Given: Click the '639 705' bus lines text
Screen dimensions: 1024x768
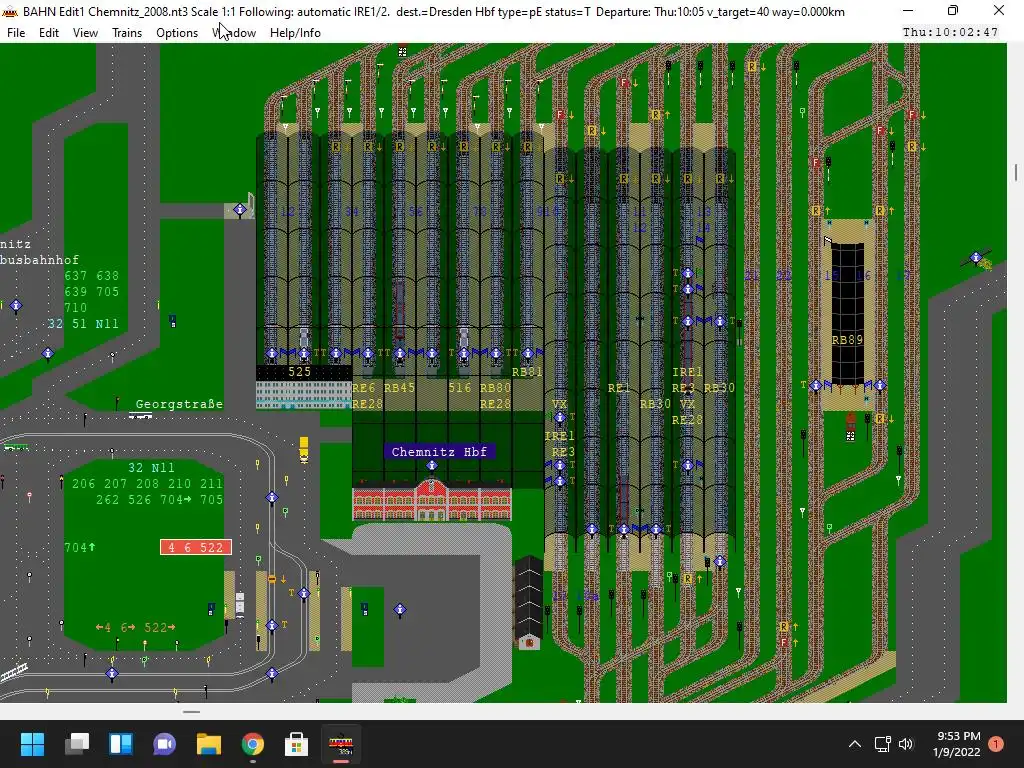Looking at the screenshot, I should [x=91, y=291].
